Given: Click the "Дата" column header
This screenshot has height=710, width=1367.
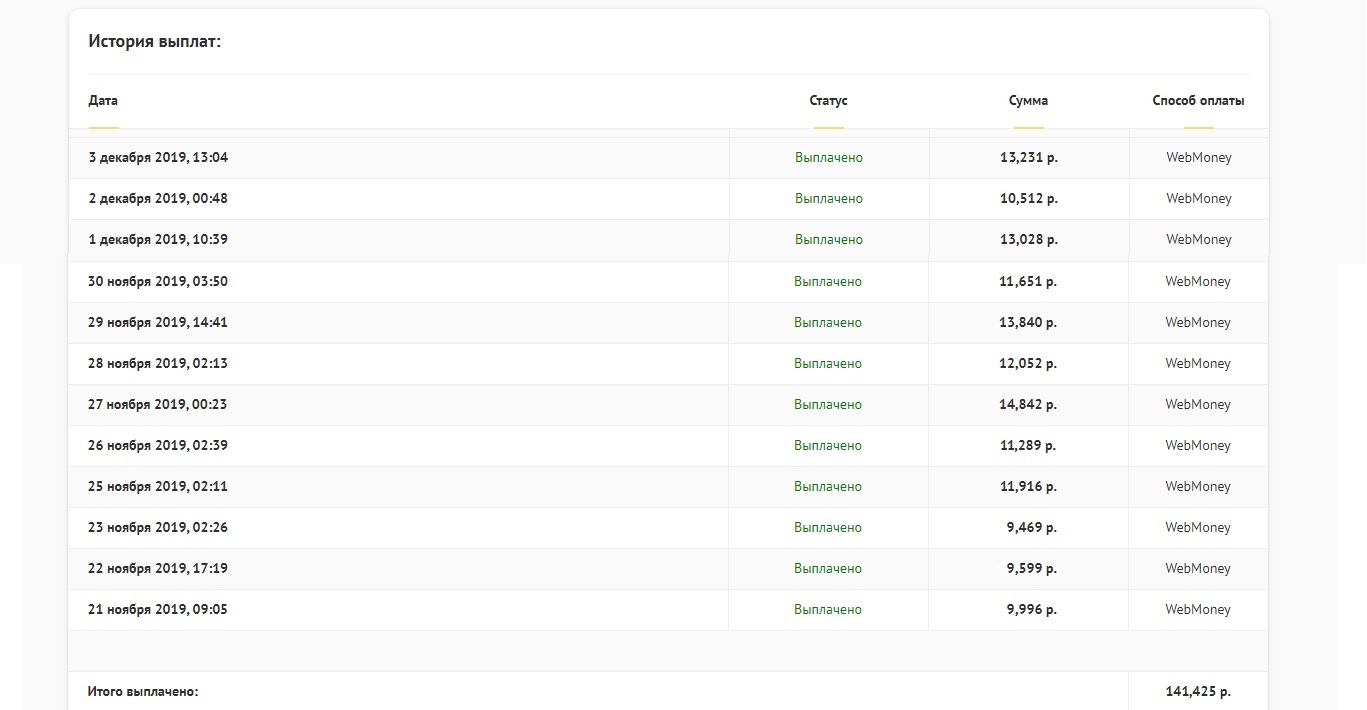Looking at the screenshot, I should click(103, 101).
